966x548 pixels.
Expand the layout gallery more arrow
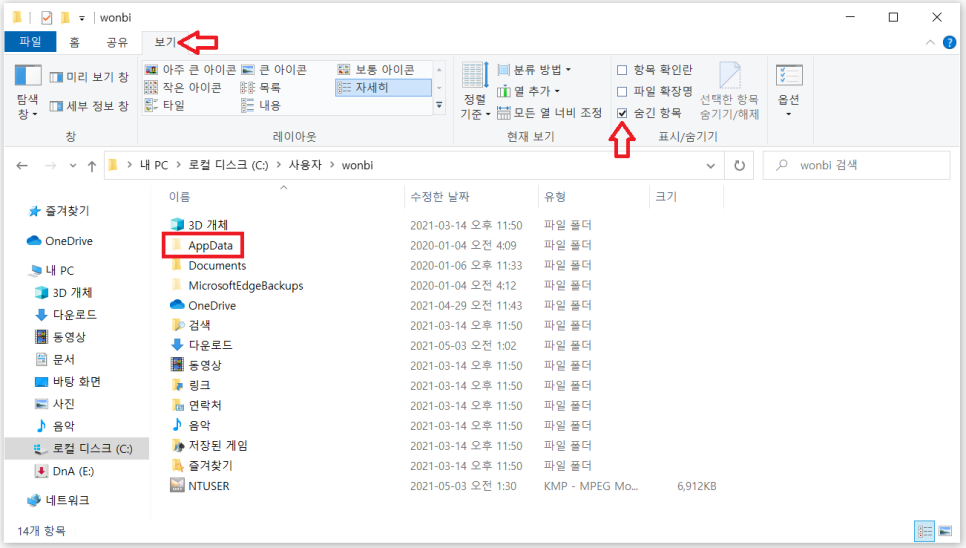(x=439, y=105)
